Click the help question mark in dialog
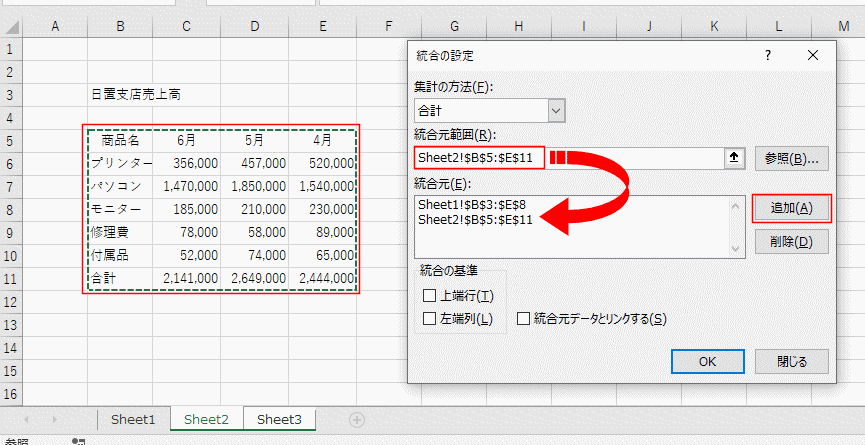Viewport: 865px width, 445px height. (x=768, y=55)
